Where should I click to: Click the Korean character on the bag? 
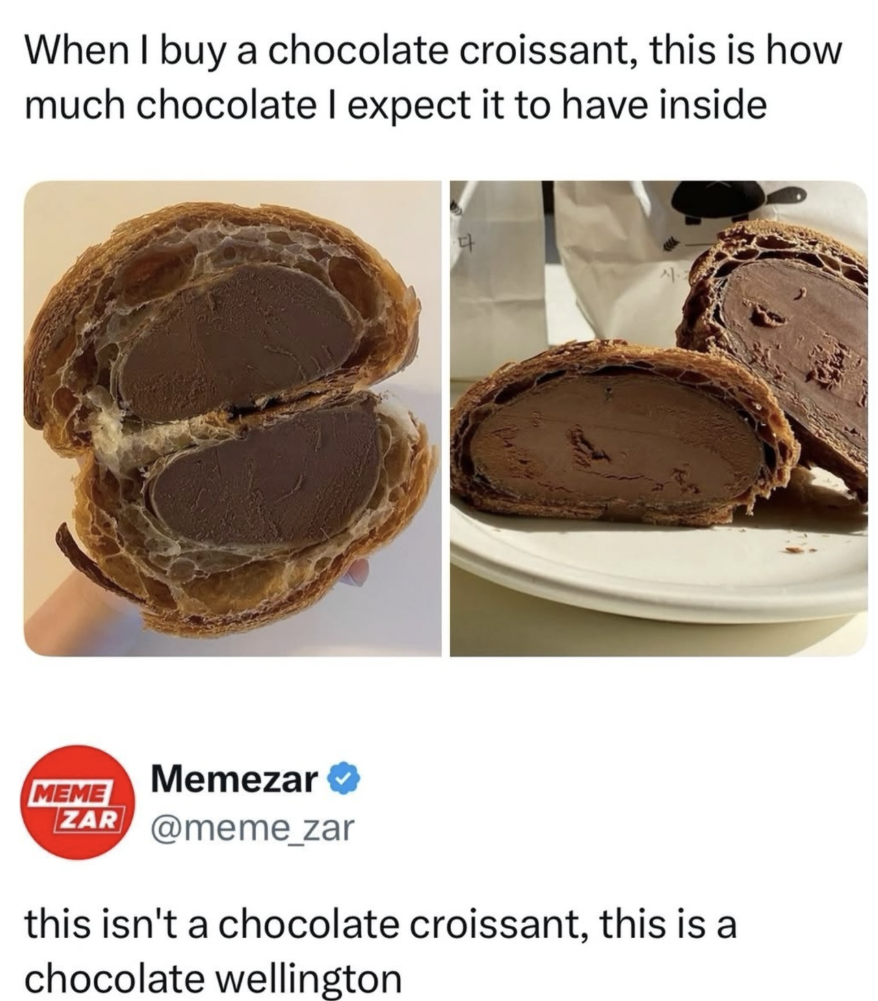[x=464, y=243]
